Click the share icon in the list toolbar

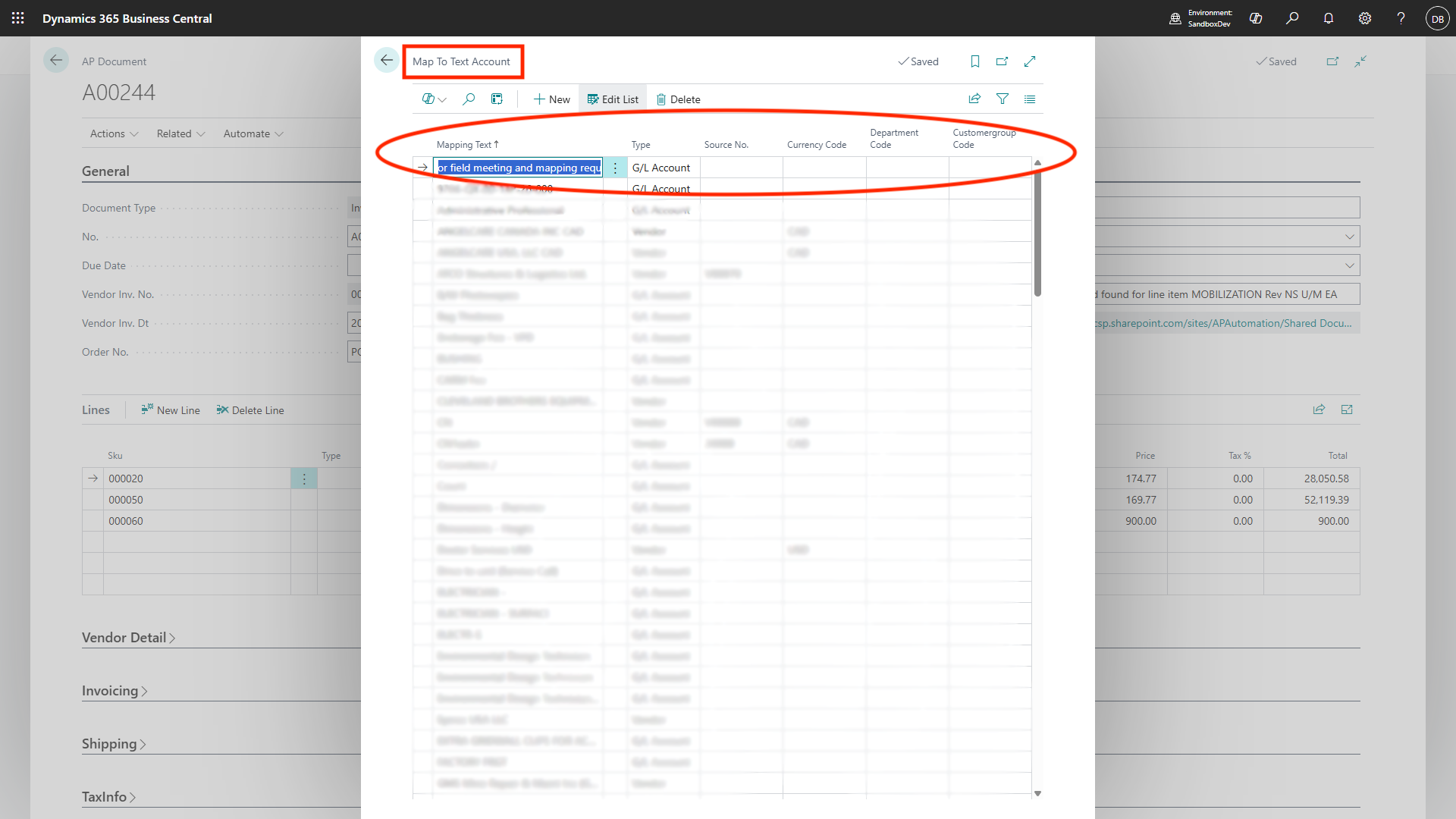click(974, 99)
